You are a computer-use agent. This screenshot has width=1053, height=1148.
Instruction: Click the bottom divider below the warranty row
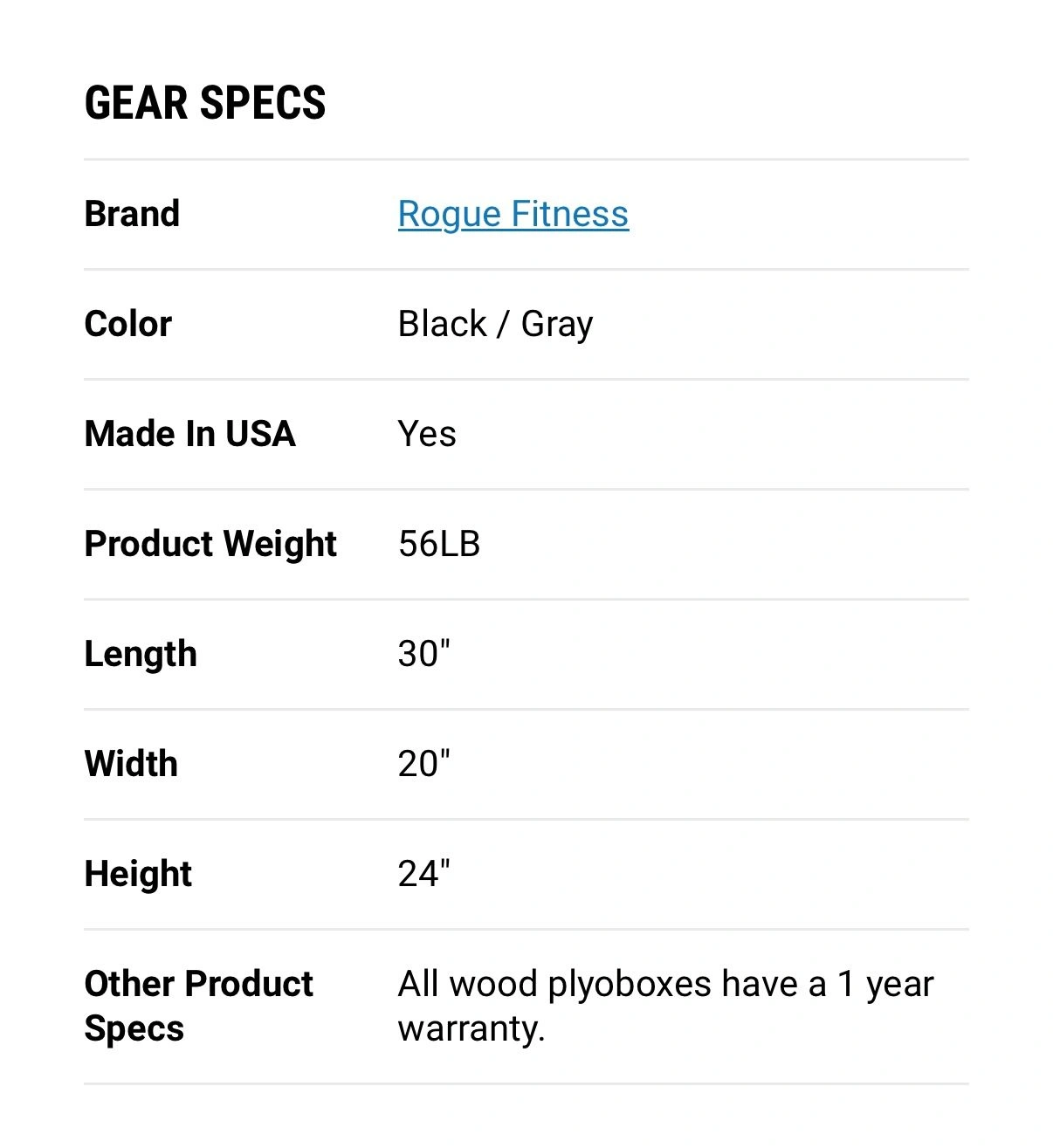(x=526, y=1084)
